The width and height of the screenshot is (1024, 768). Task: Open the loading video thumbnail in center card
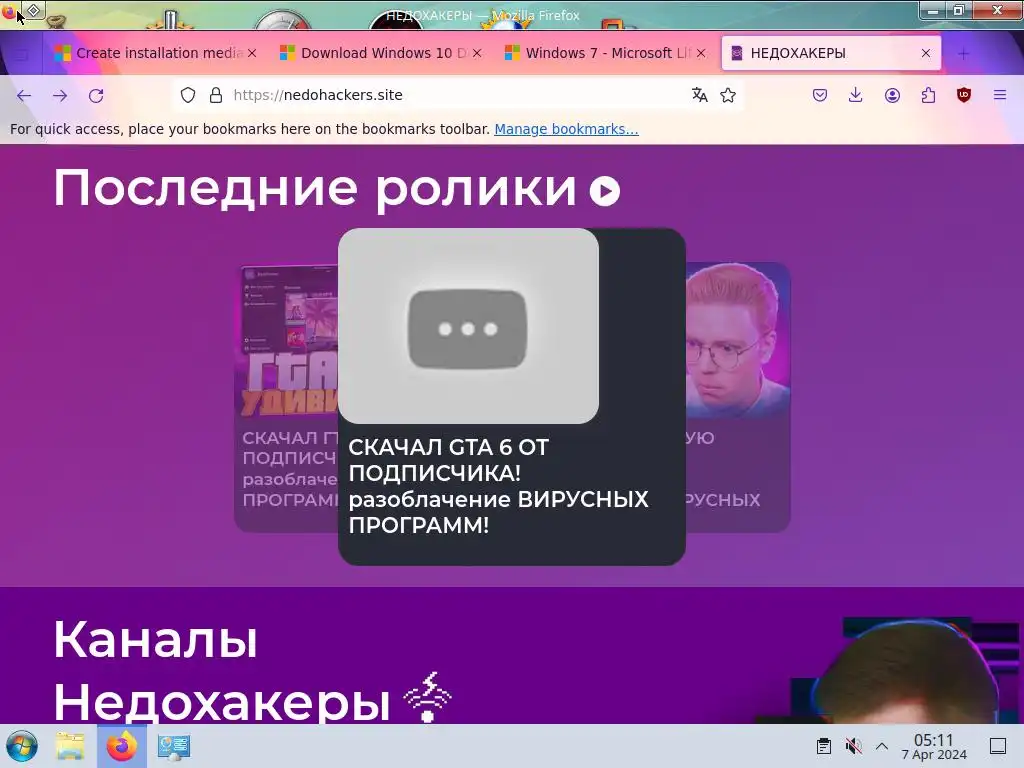(468, 326)
